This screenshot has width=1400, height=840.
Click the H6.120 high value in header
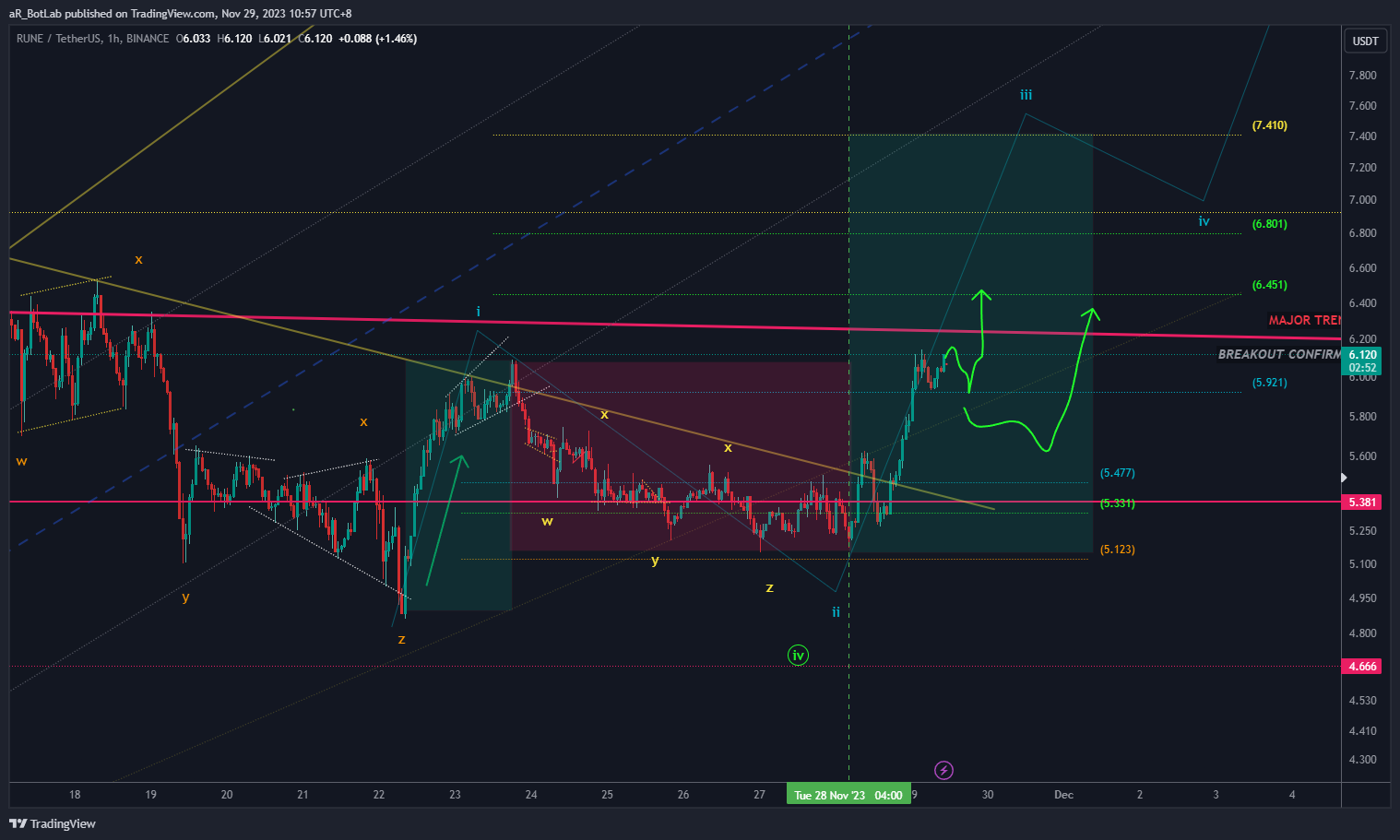(x=234, y=39)
